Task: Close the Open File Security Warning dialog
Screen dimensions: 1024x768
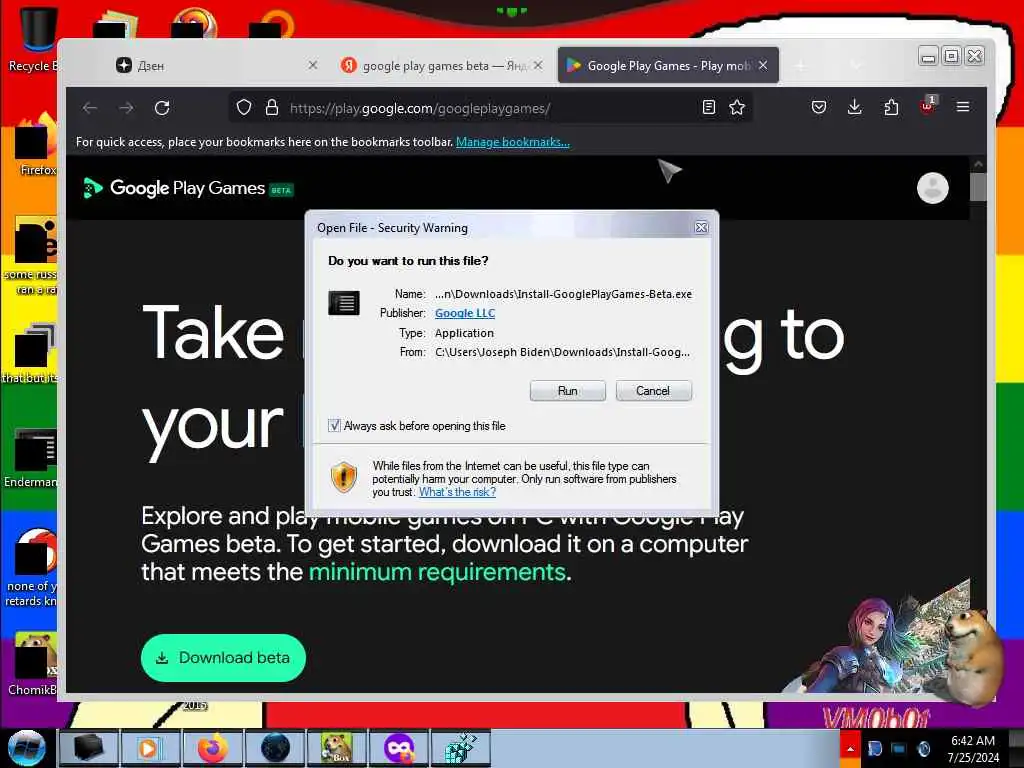Action: [x=701, y=227]
